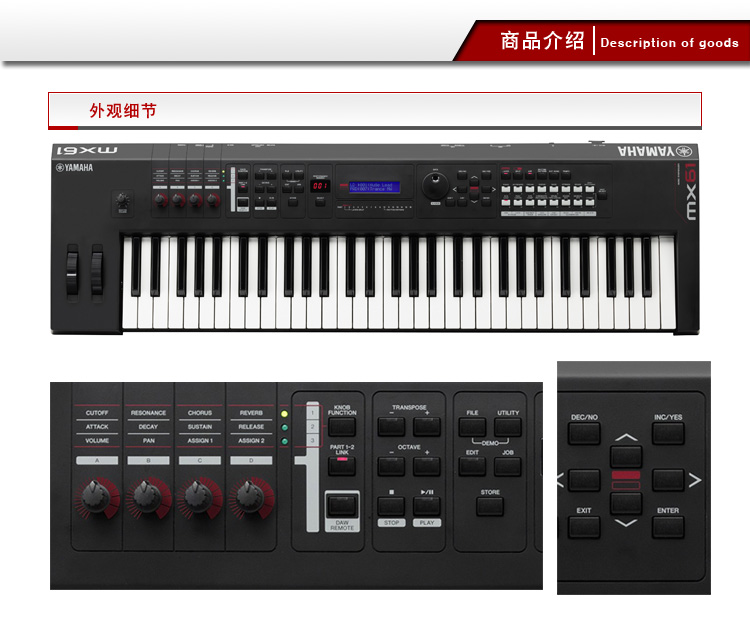
Task: Click the REVERB label
Action: (x=251, y=413)
